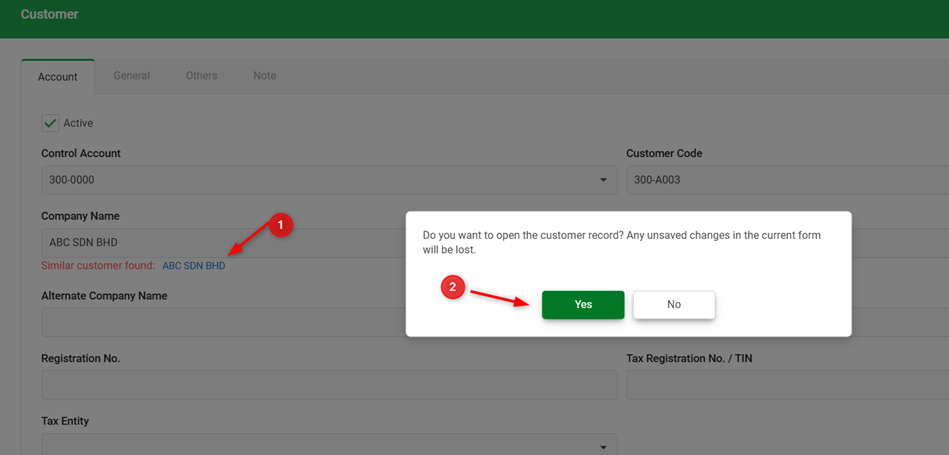Switch to the Account tab

tap(58, 77)
